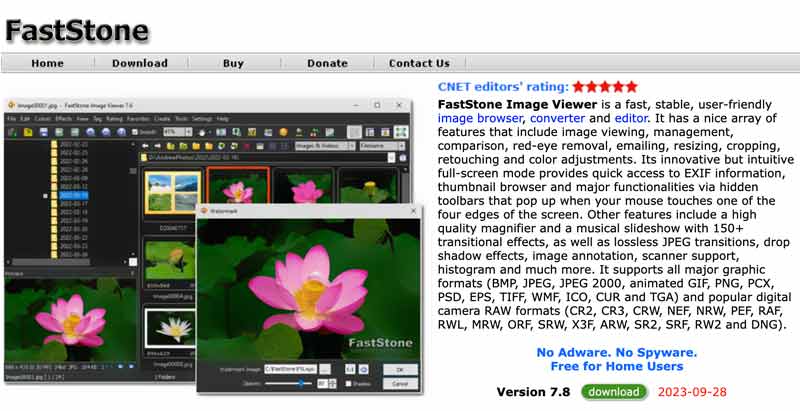Toggle the Smooth checkbox in the toolbar
Viewport: 800px width, 411px height.
click(x=135, y=132)
